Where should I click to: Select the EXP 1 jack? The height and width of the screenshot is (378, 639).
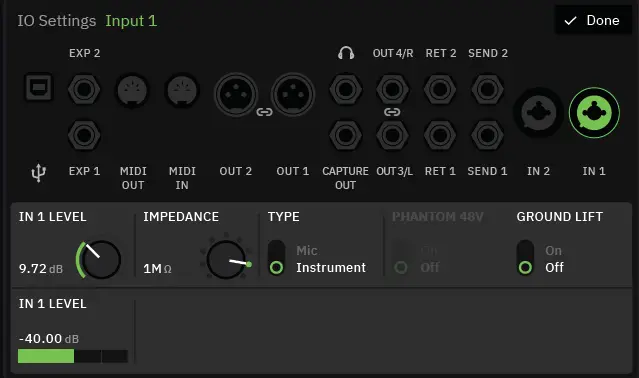point(84,135)
